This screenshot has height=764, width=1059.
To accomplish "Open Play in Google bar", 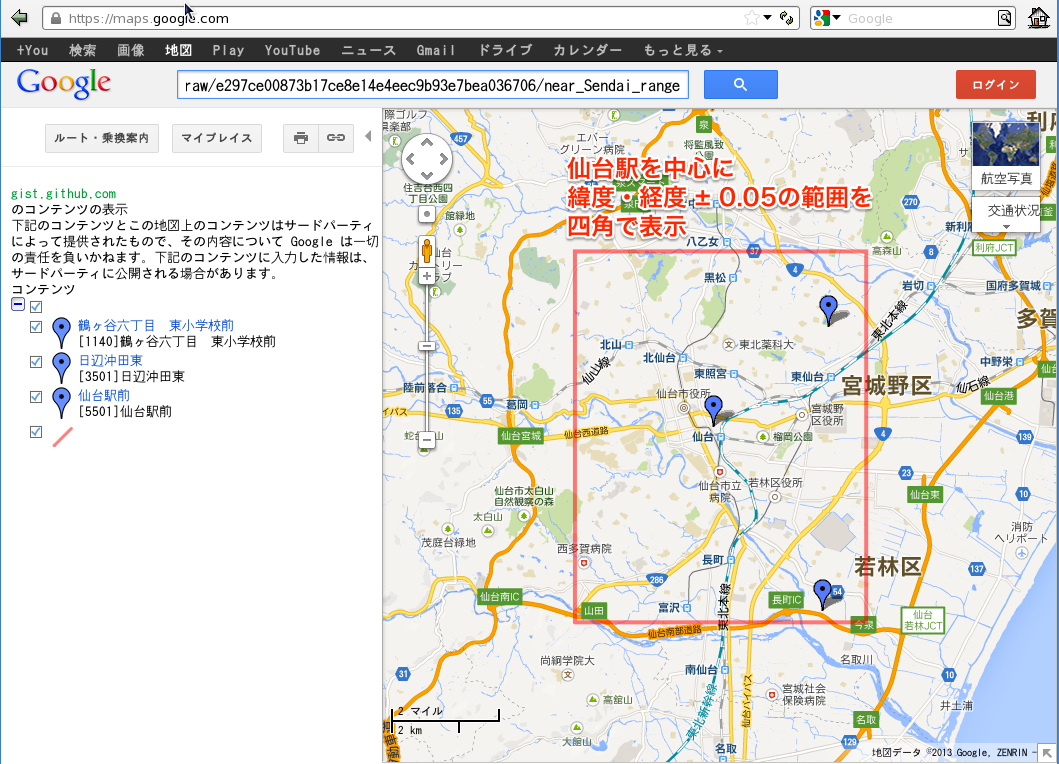I will point(228,50).
